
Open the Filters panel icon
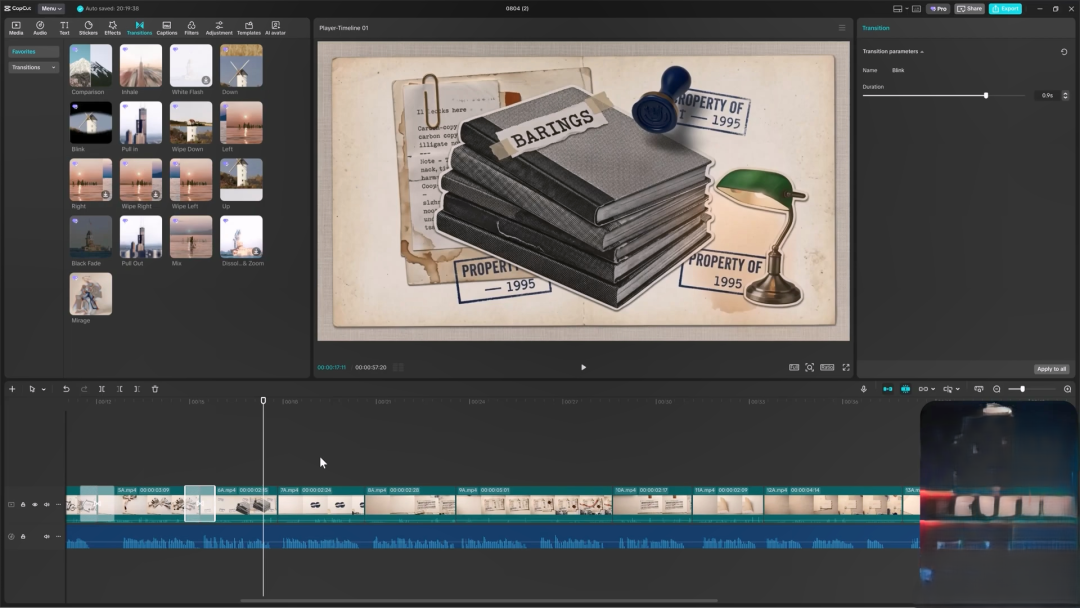(191, 28)
